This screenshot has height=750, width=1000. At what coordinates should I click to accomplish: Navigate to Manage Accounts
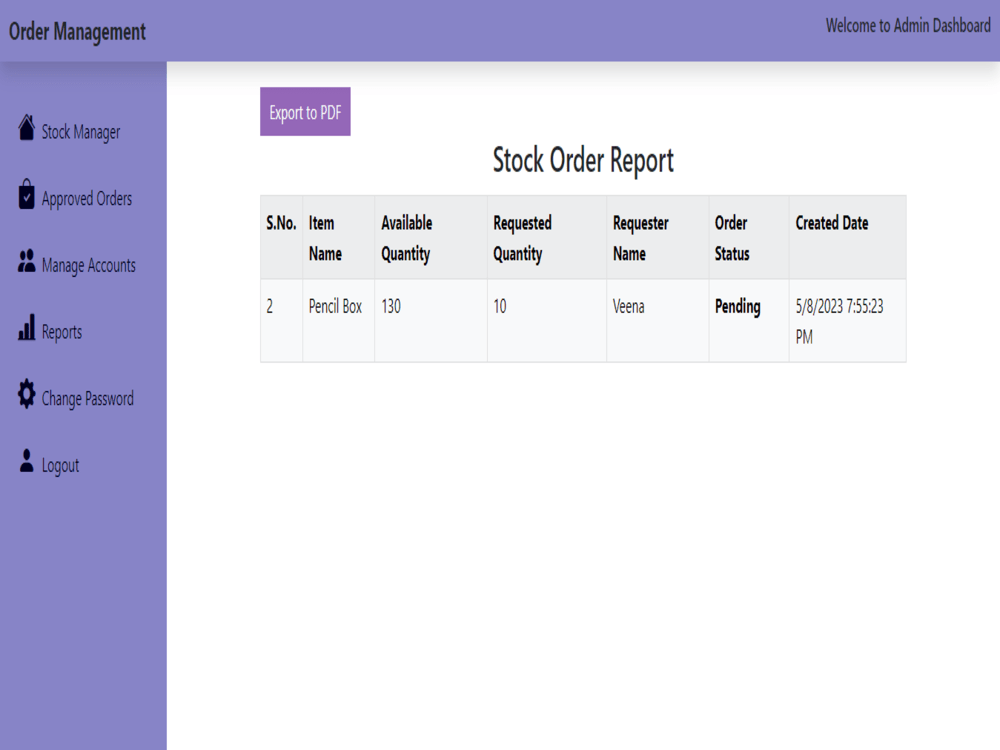90,265
